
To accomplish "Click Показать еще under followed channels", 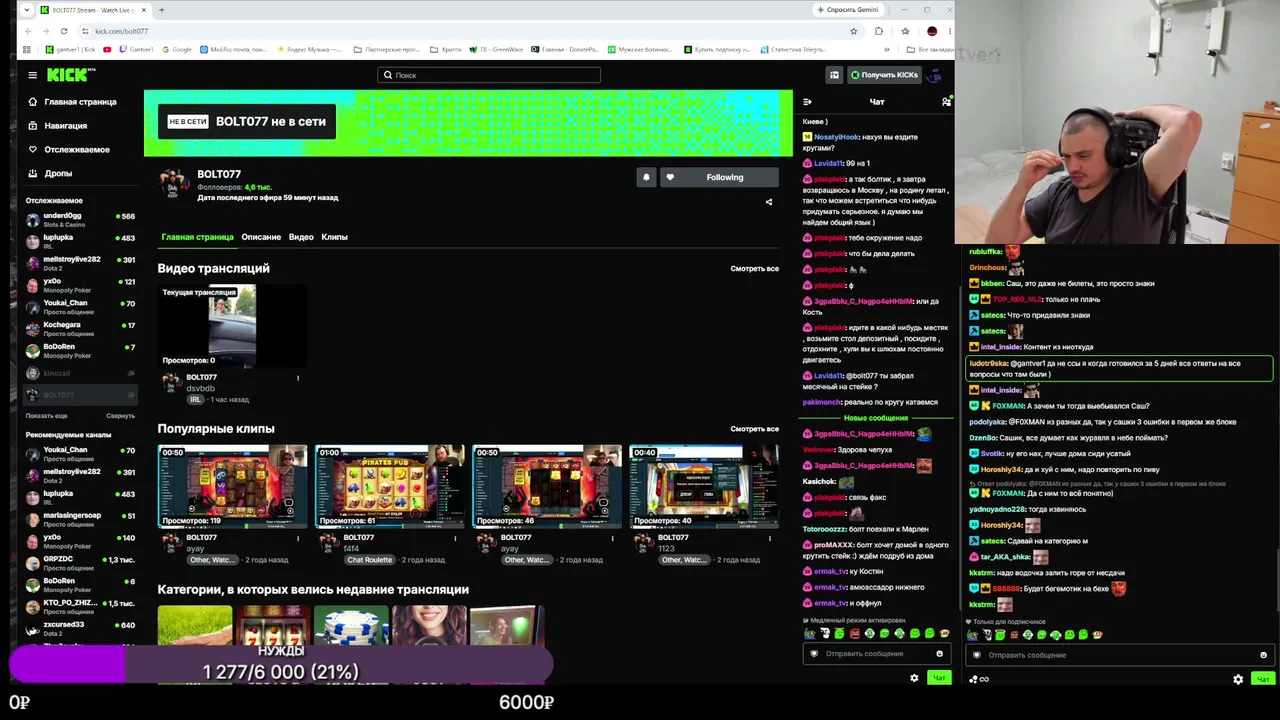I will (47, 416).
